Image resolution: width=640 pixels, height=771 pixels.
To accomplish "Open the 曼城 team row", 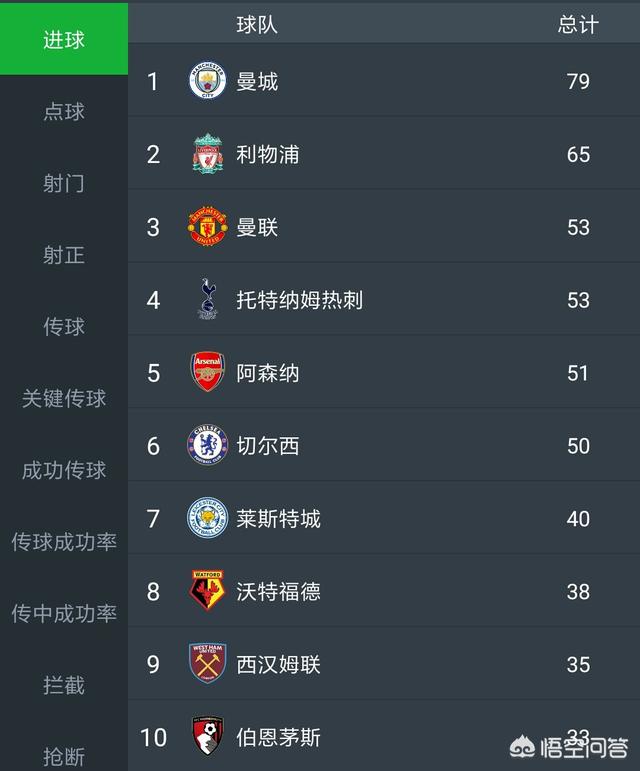I will click(384, 81).
